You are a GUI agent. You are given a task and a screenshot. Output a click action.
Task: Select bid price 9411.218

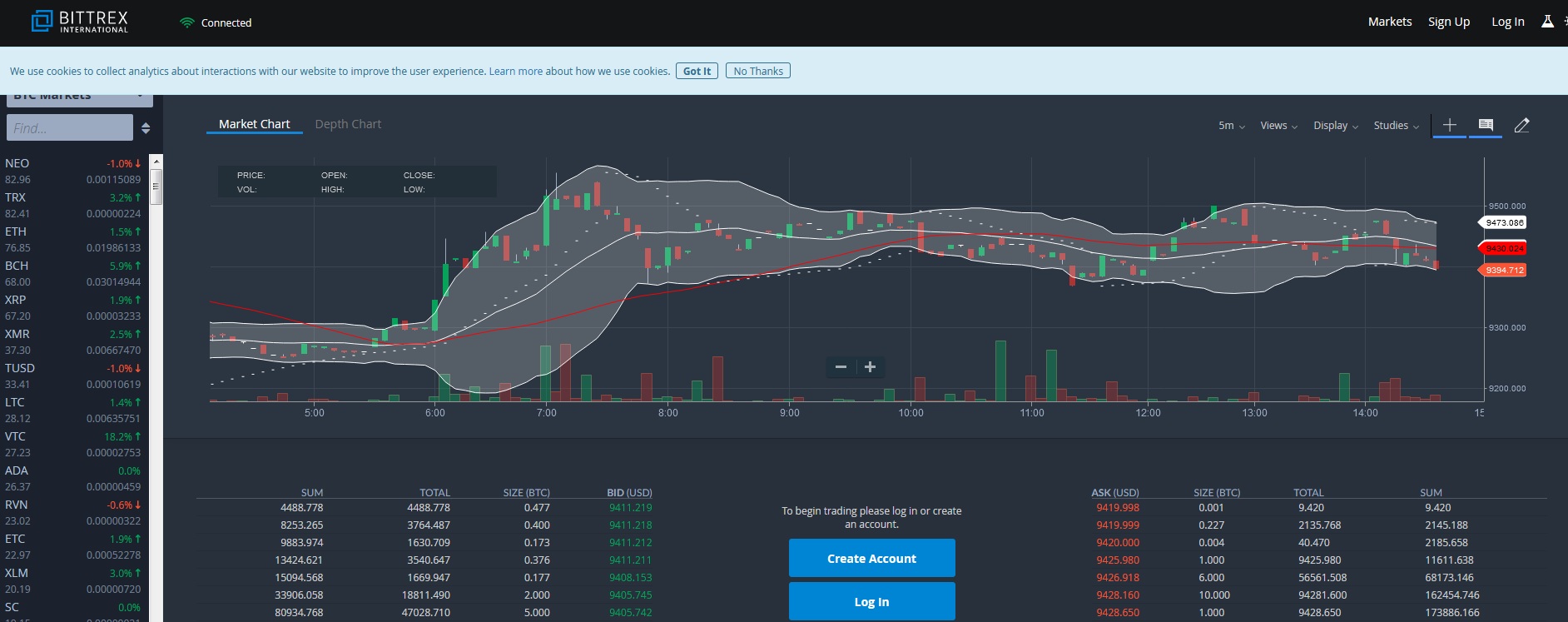coord(630,525)
